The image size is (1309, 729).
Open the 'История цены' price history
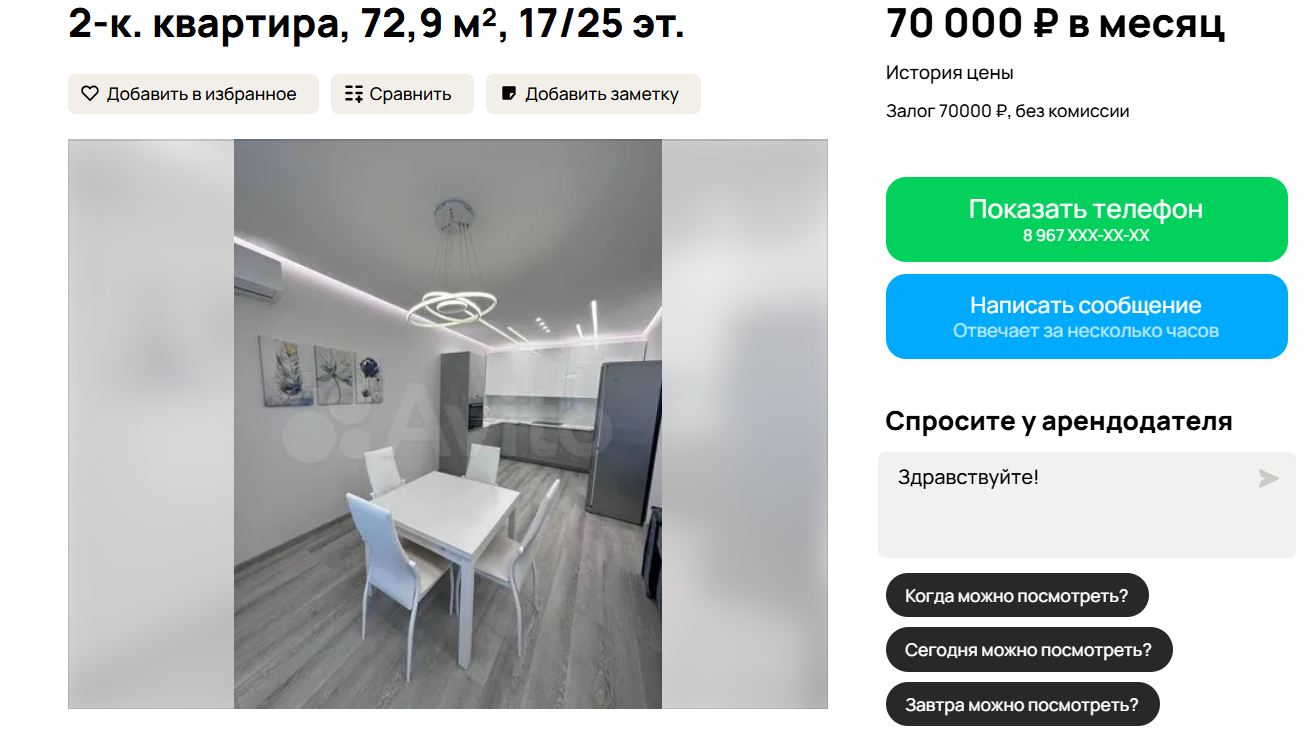[950, 73]
